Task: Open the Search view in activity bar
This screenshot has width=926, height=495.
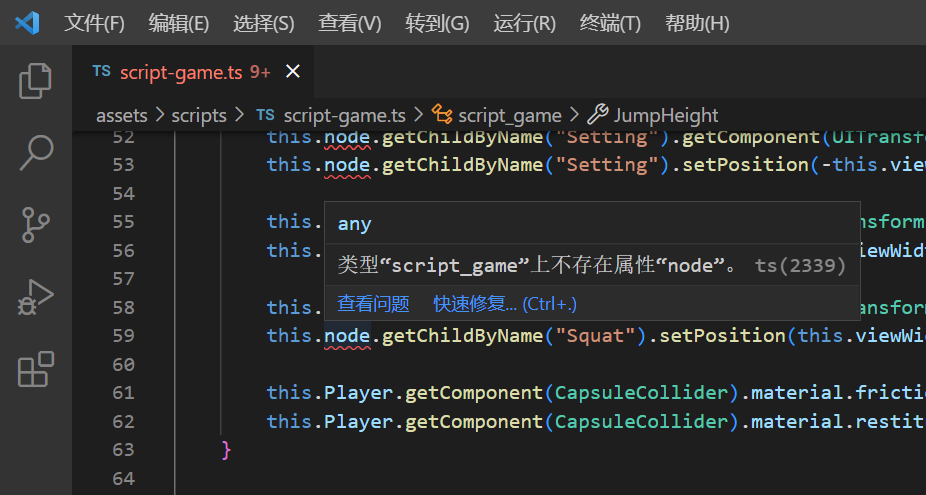Action: pos(35,152)
